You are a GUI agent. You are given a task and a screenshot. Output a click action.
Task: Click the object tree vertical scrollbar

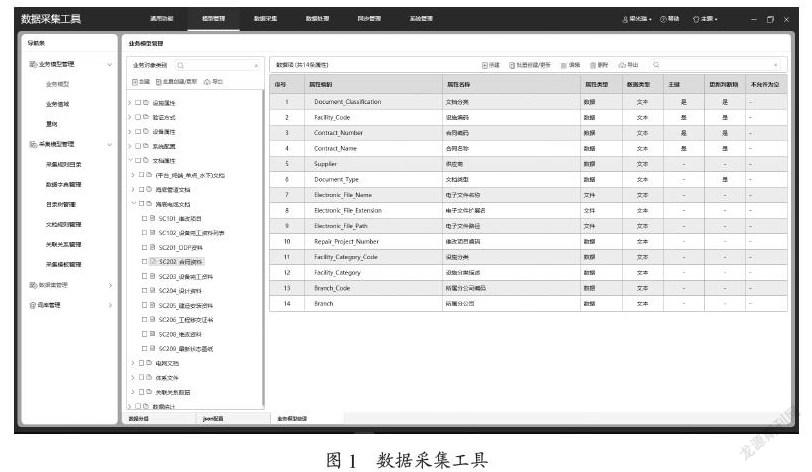click(263, 249)
